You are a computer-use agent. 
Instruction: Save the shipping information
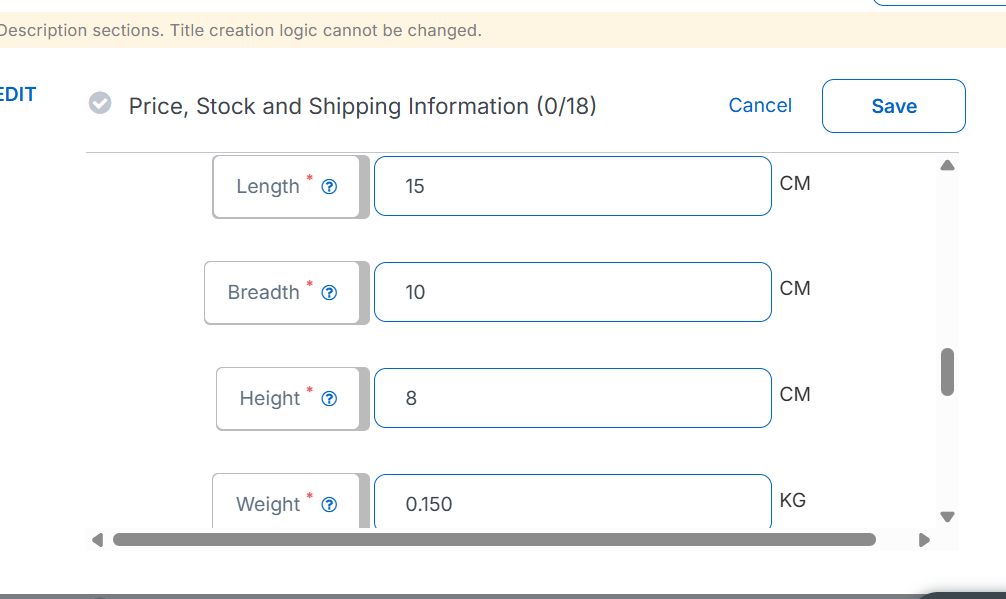(x=893, y=106)
